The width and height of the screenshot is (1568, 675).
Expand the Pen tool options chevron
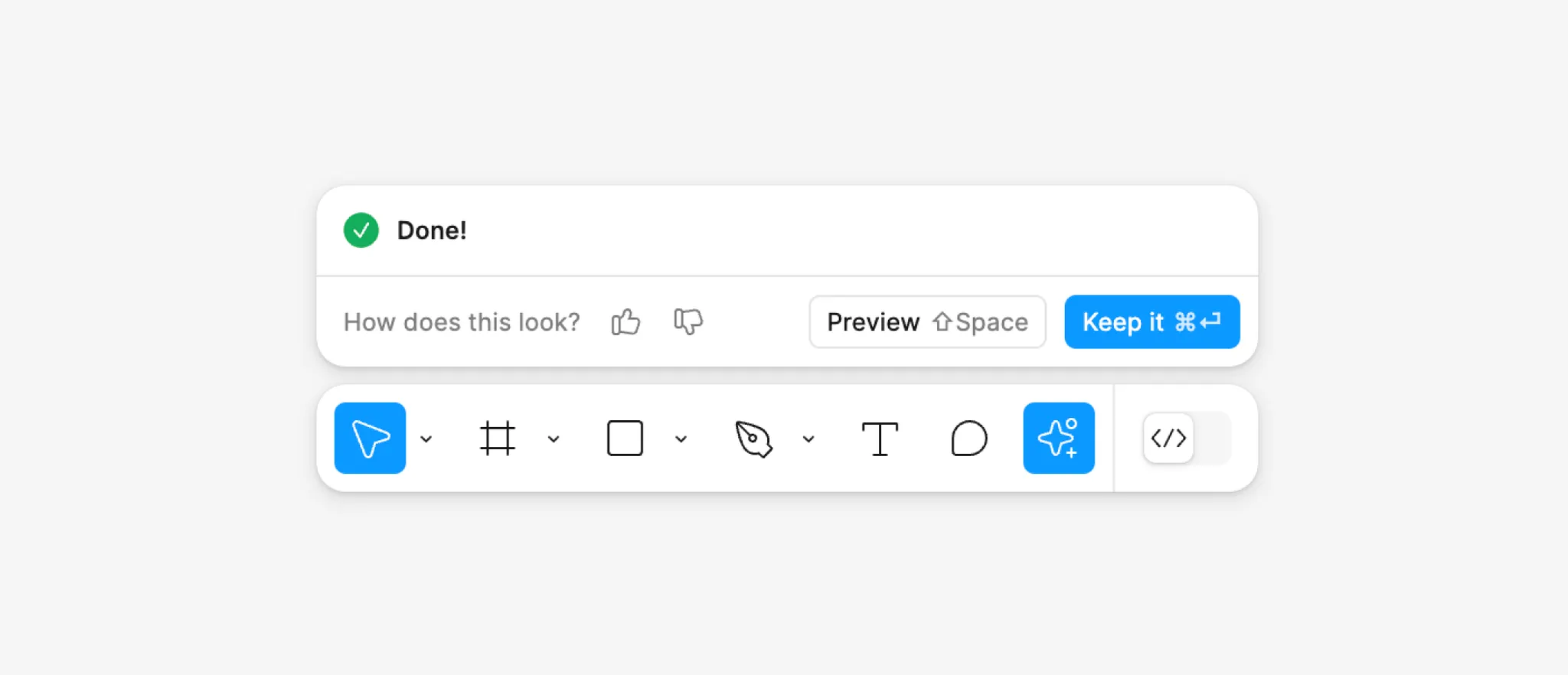tap(808, 439)
